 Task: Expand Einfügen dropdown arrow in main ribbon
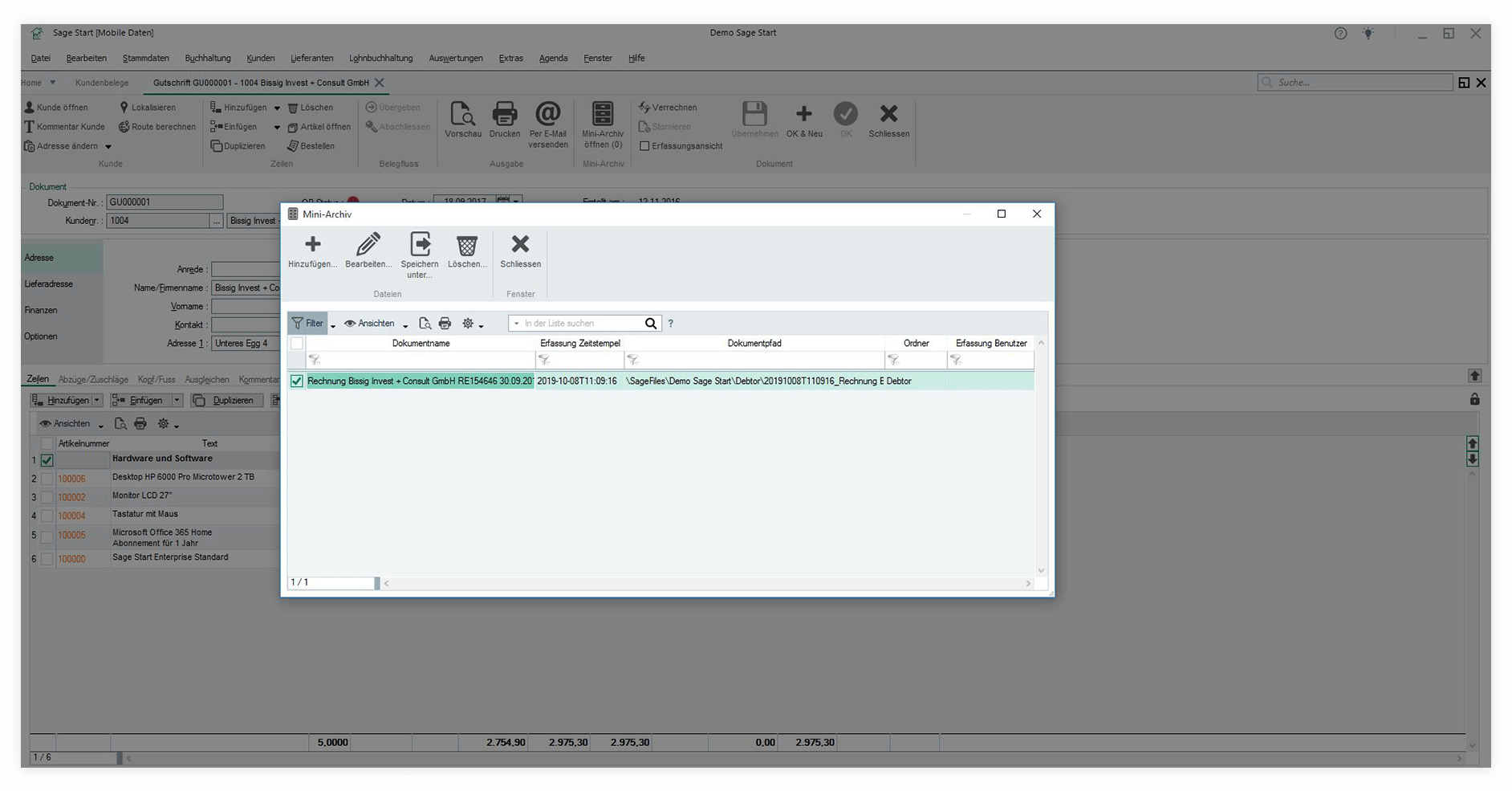277,127
